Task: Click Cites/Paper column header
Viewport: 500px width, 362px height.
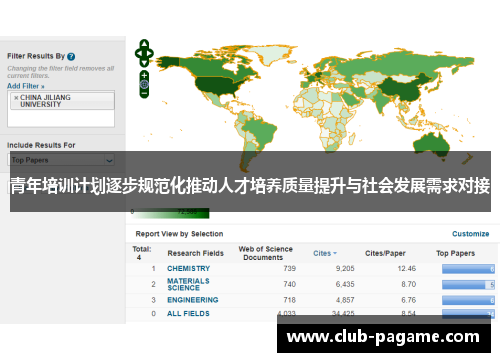Action: pyautogui.click(x=385, y=253)
